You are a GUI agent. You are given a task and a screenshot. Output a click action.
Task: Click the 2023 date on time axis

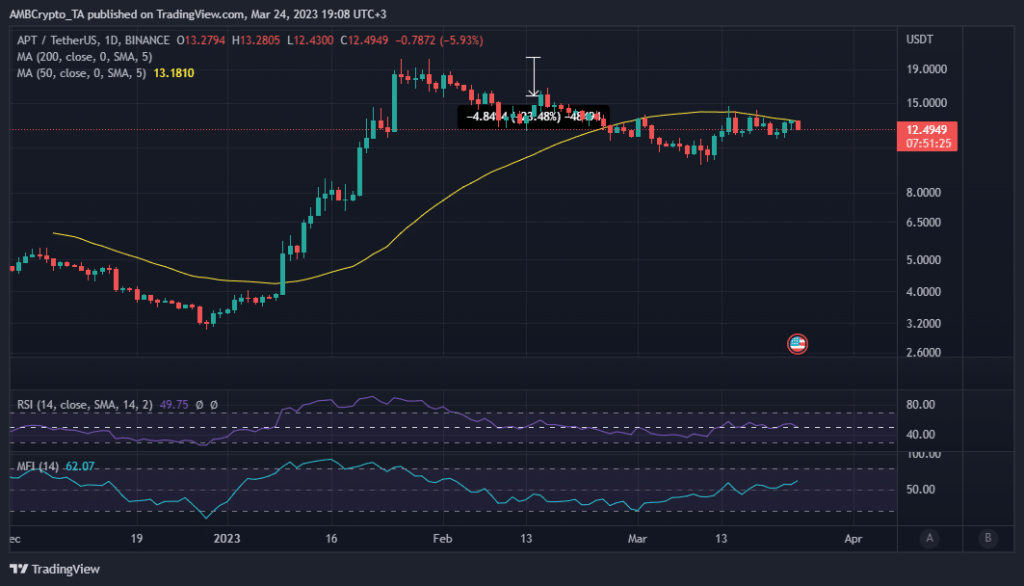[x=229, y=538]
